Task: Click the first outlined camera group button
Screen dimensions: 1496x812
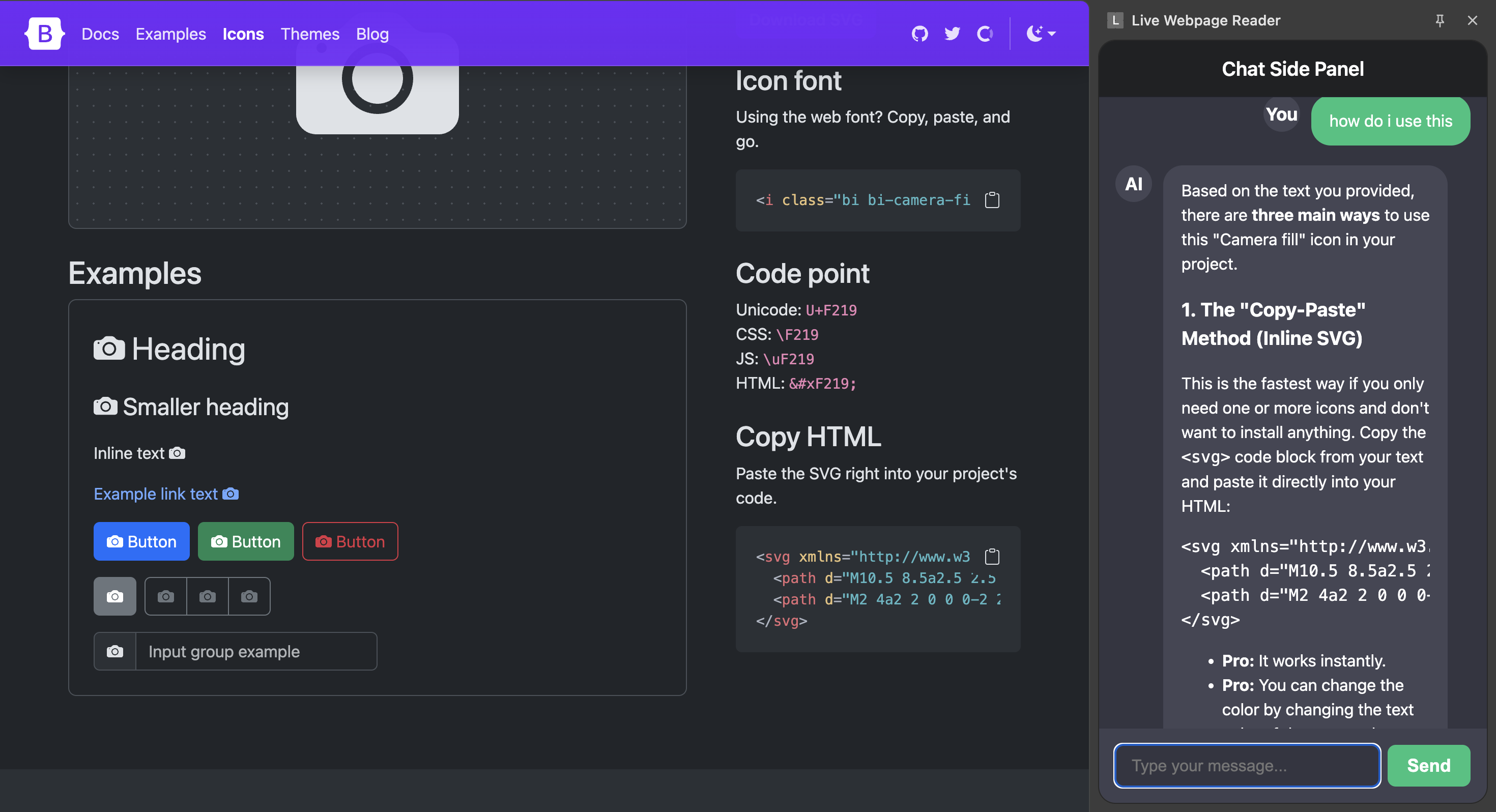Action: coord(166,596)
